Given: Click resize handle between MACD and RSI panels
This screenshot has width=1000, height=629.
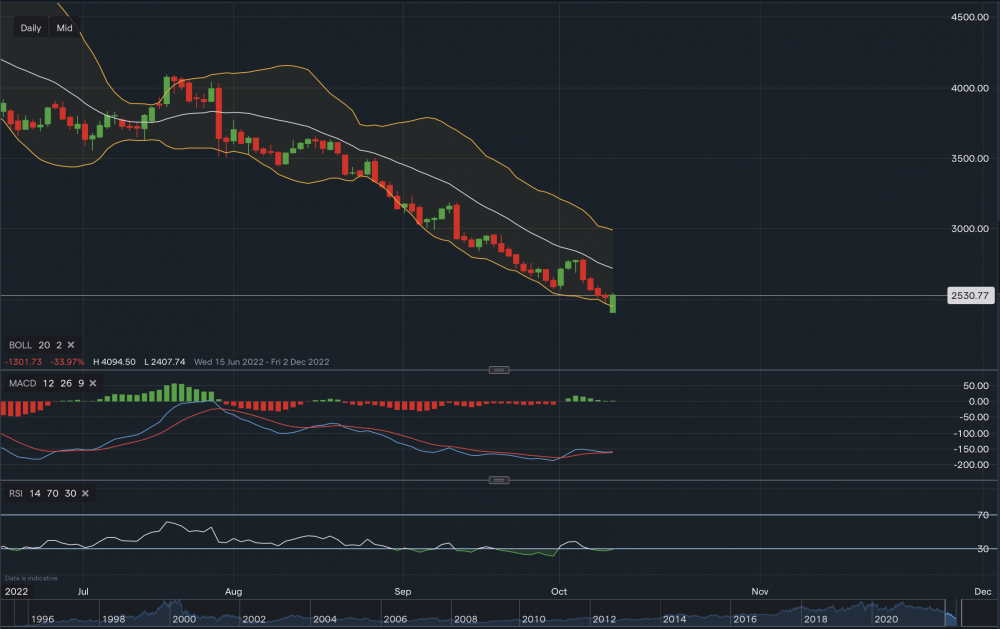Looking at the screenshot, I should [x=498, y=480].
